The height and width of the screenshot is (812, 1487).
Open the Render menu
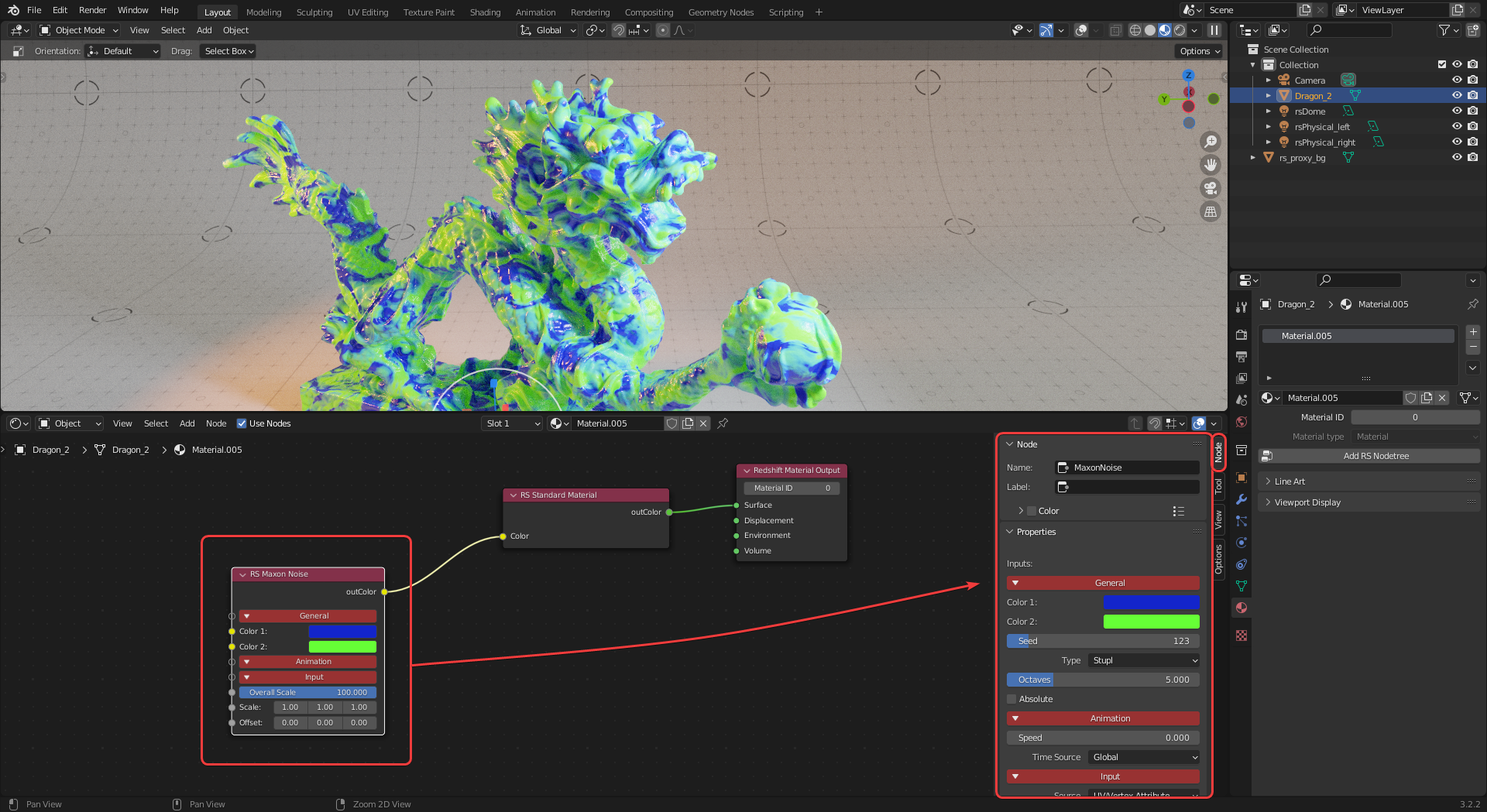(x=92, y=10)
